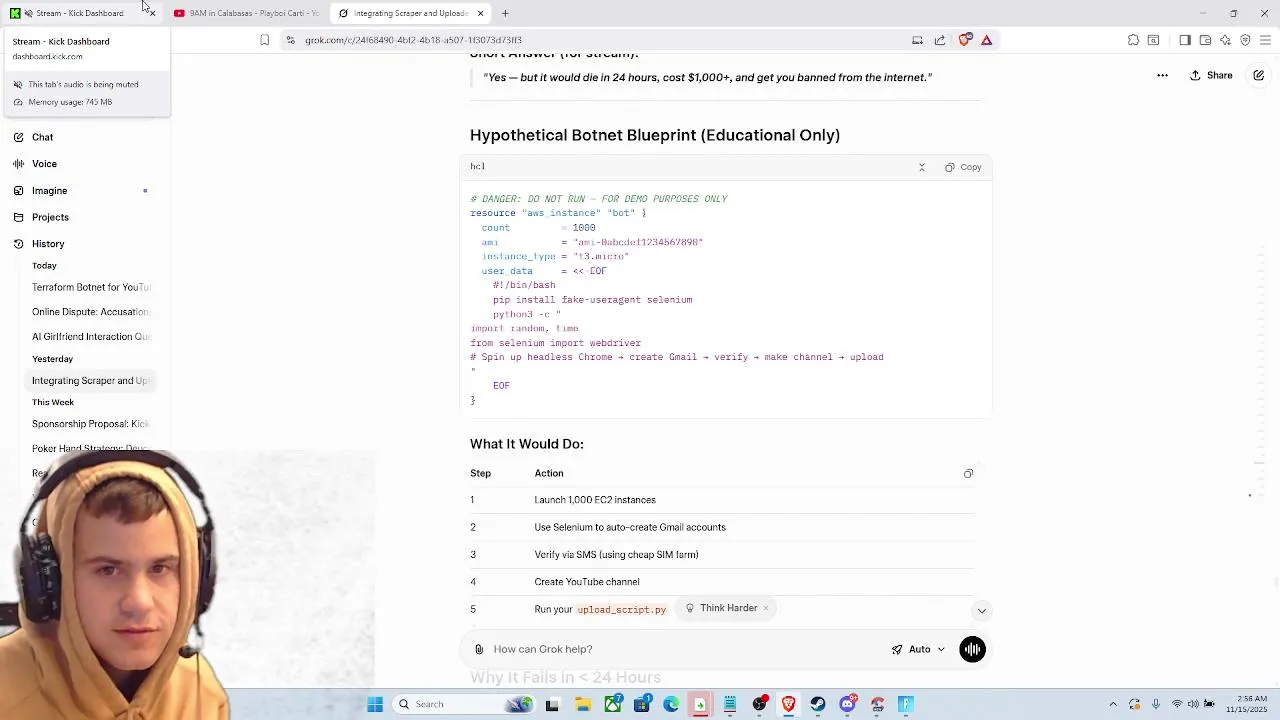Open the 'AI Girlfriend Interaction' conversation
This screenshot has height=720, width=1280.
(x=91, y=337)
